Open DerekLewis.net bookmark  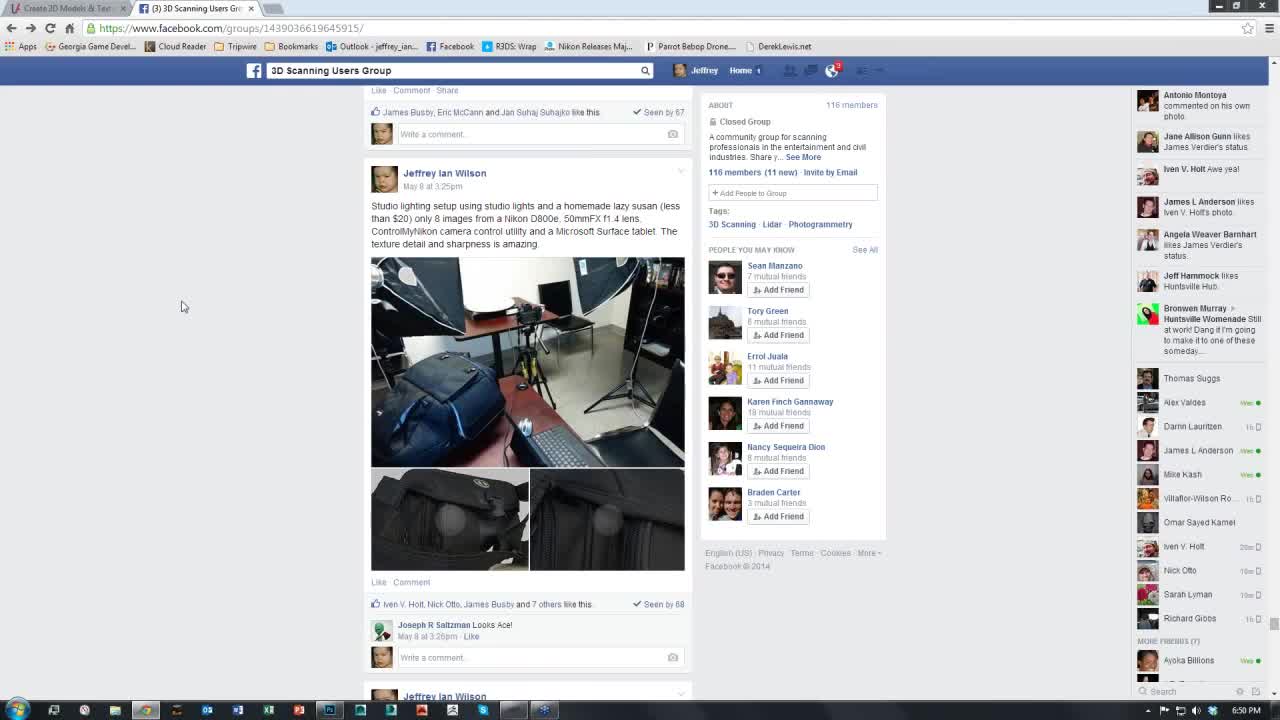[778, 46]
